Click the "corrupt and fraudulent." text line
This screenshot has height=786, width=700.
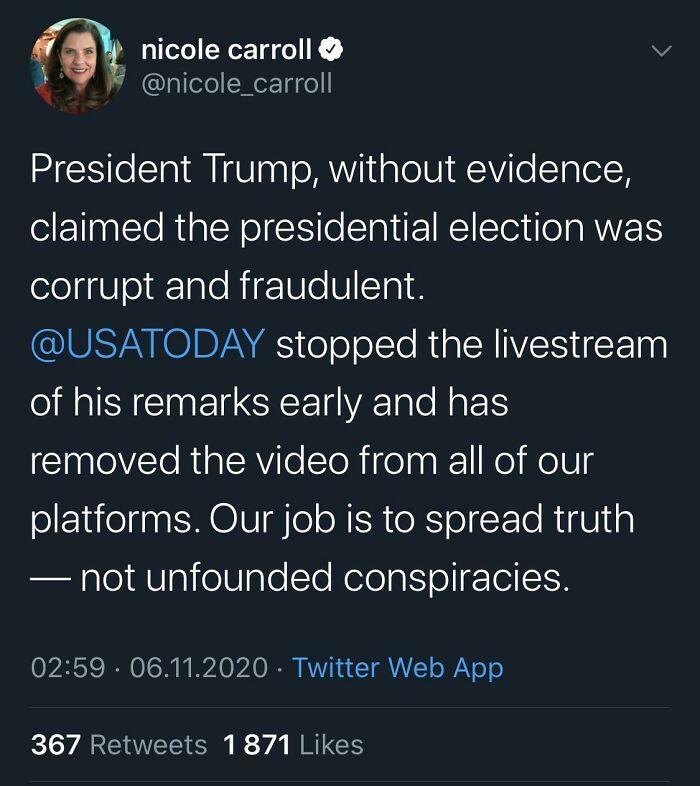tap(228, 286)
